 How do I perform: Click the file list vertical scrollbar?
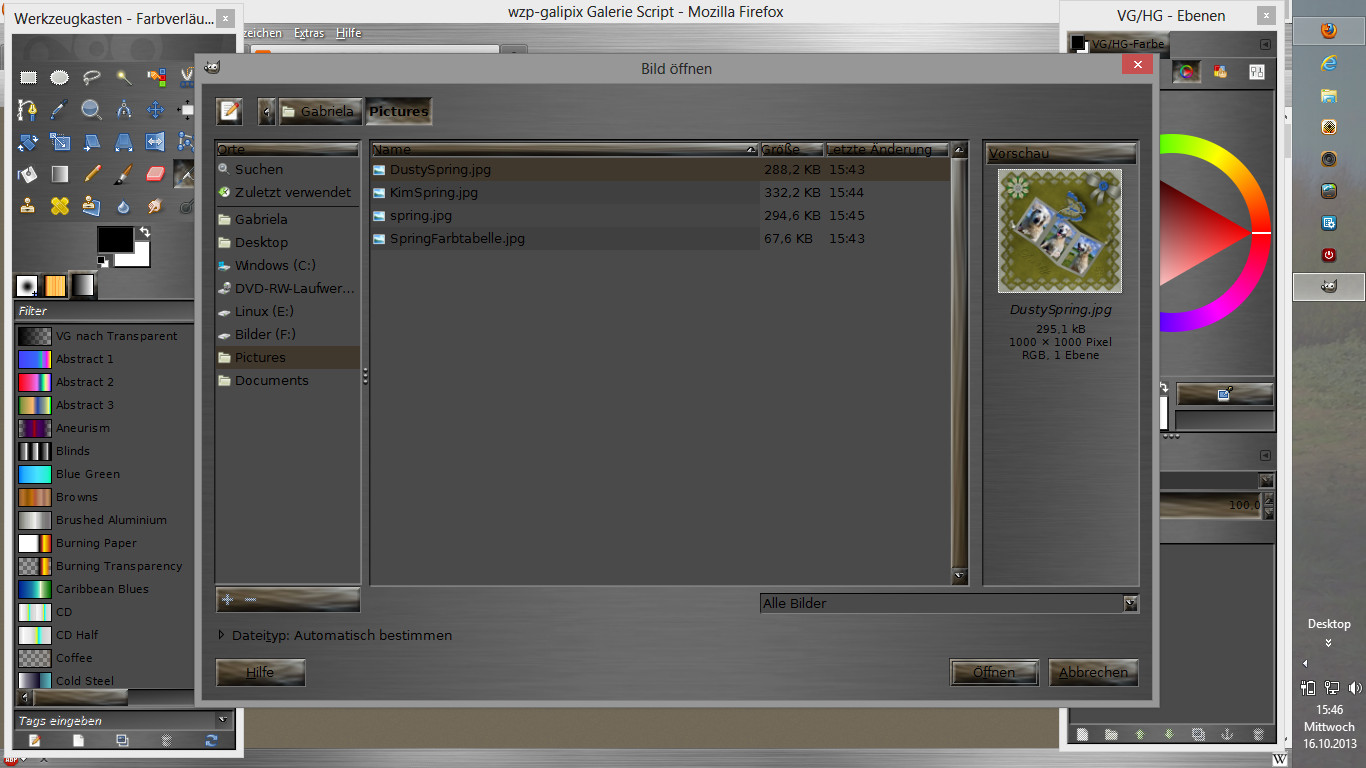point(960,363)
